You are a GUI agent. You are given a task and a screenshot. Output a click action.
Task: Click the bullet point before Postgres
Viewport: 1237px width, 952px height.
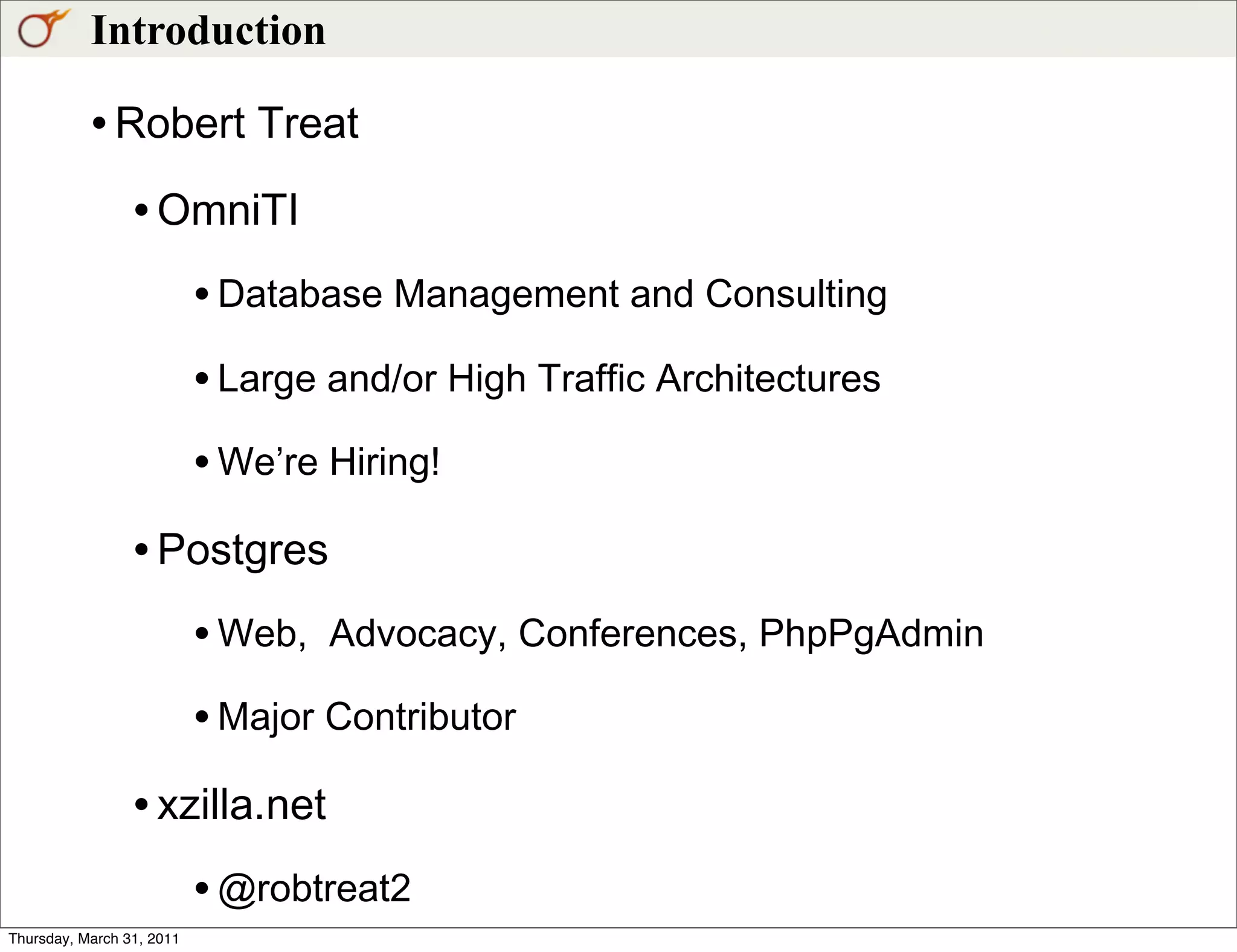pyautogui.click(x=141, y=551)
